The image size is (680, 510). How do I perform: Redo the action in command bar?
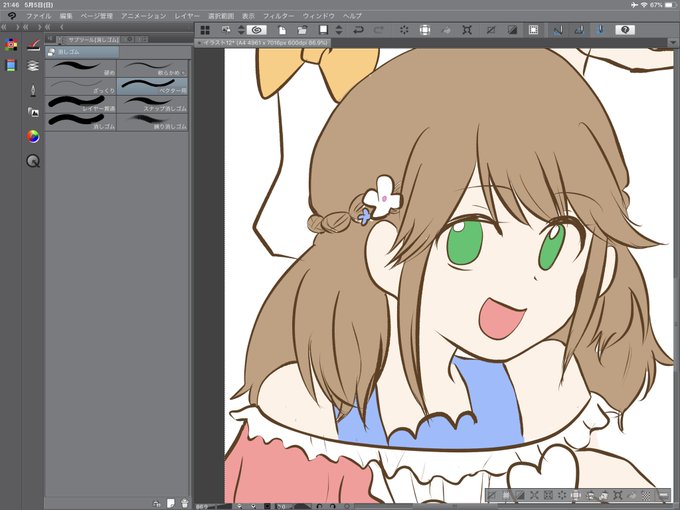[x=379, y=30]
